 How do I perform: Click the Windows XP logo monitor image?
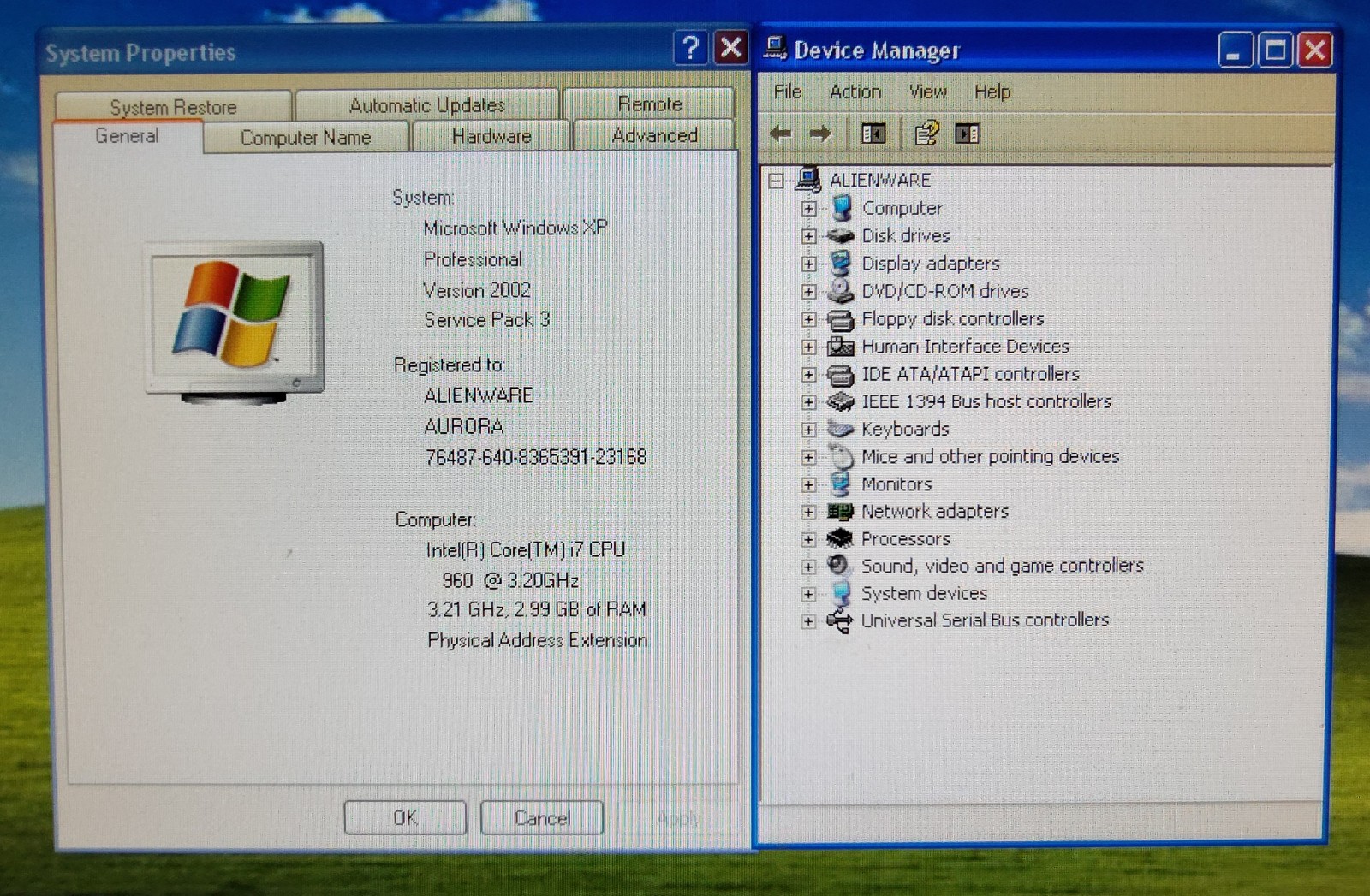coord(235,323)
